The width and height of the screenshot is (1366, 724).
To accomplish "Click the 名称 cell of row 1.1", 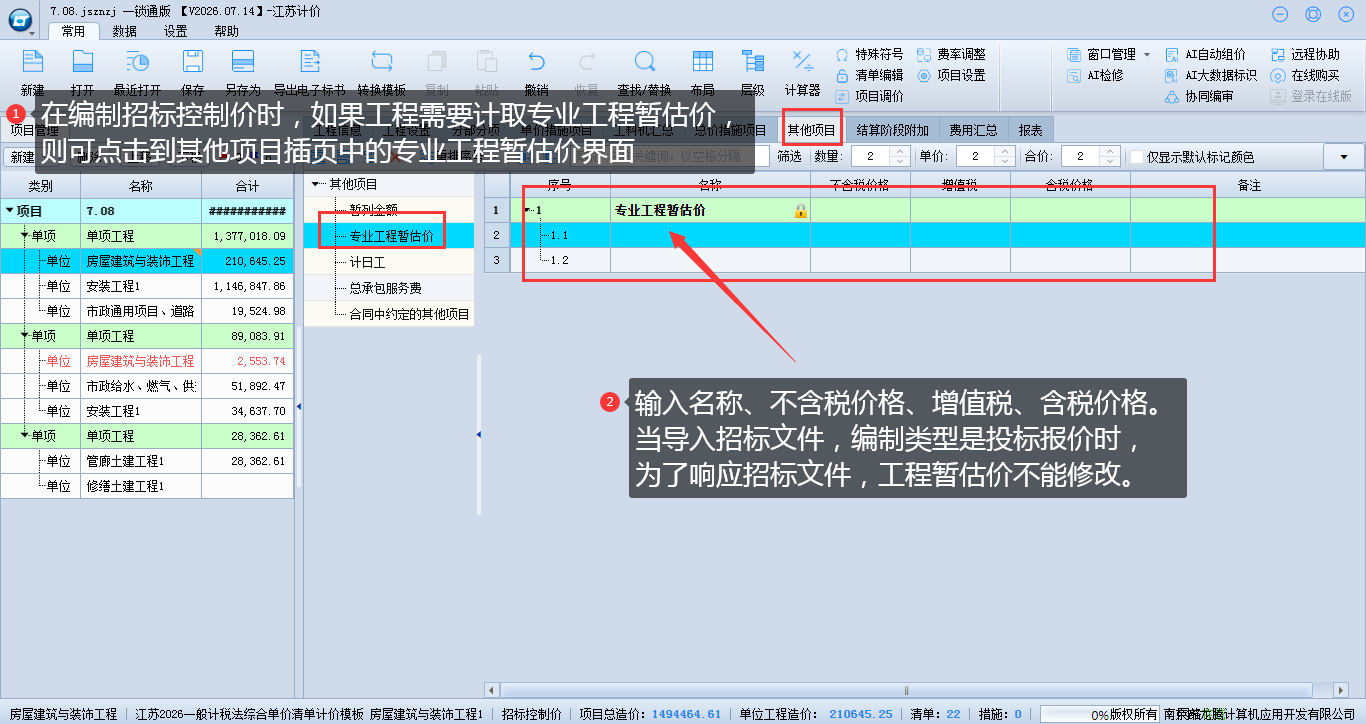I will pos(710,235).
